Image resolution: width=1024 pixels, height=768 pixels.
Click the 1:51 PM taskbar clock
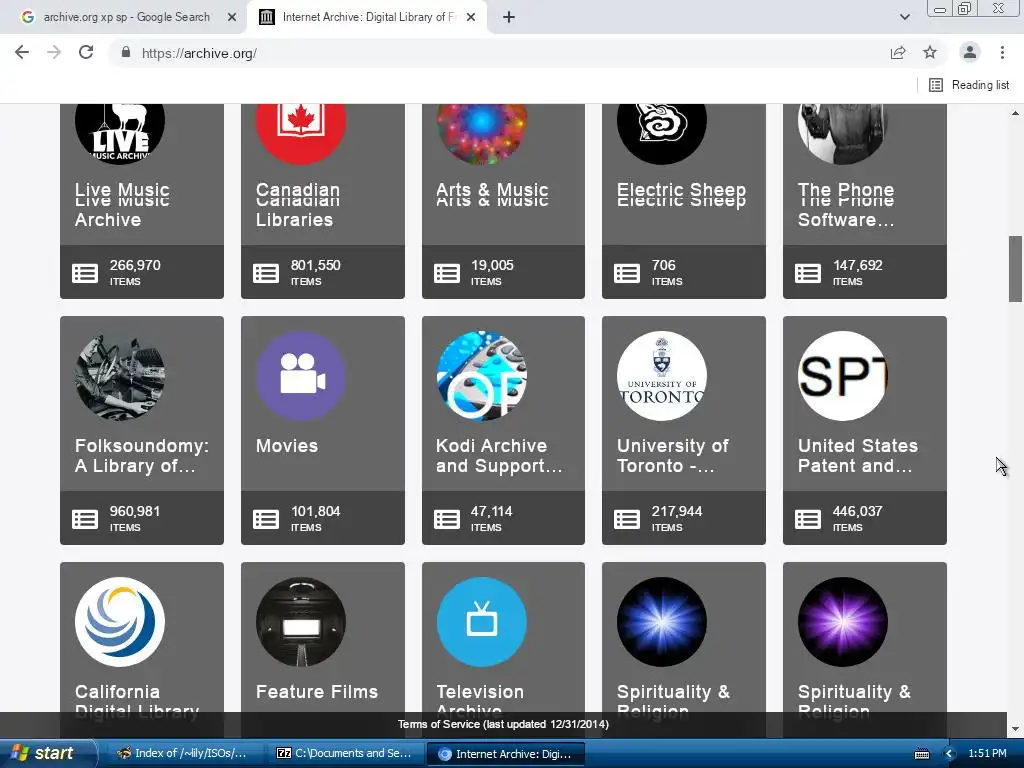pos(987,753)
